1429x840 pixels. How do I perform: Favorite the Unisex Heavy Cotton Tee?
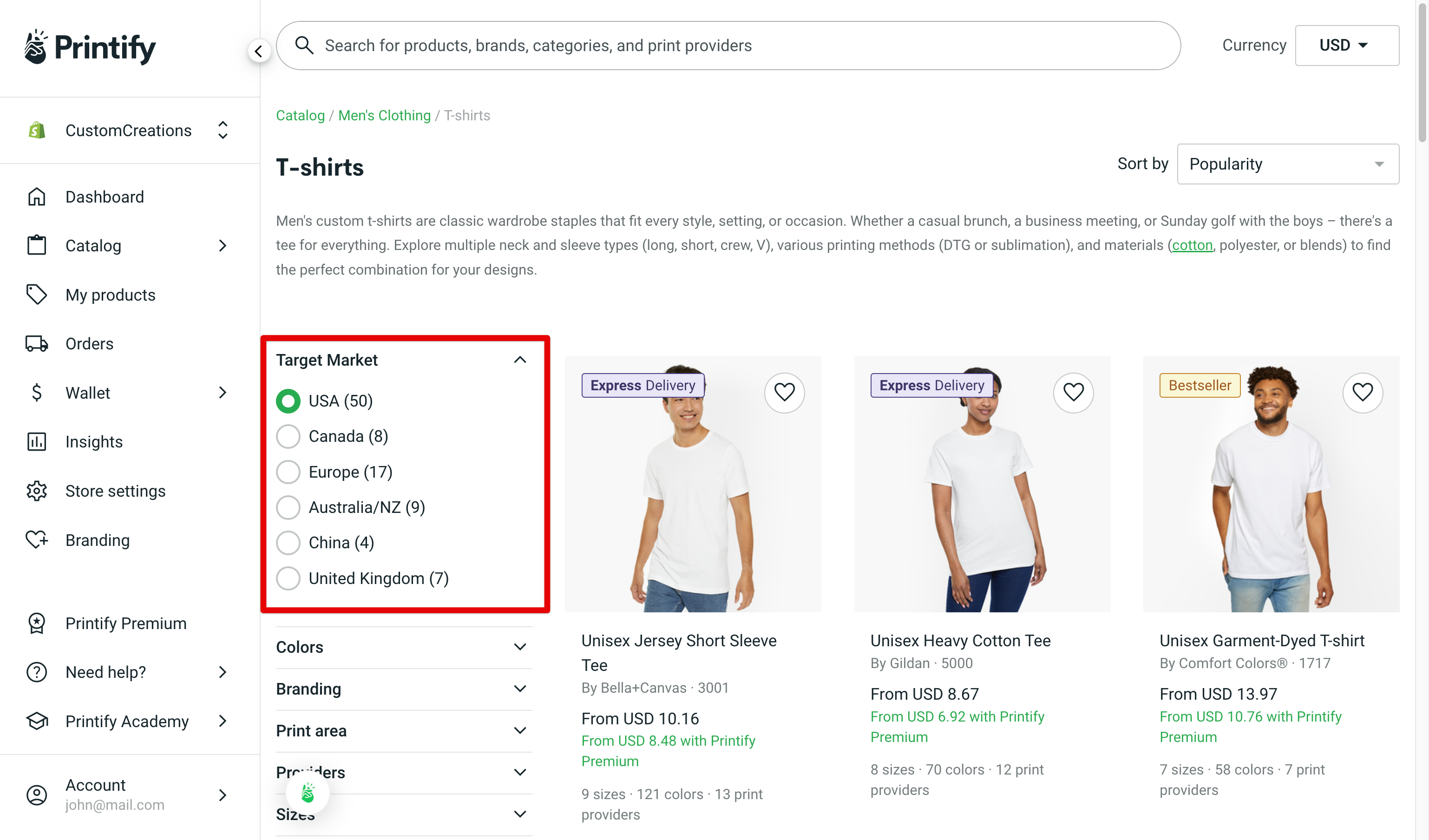1074,392
